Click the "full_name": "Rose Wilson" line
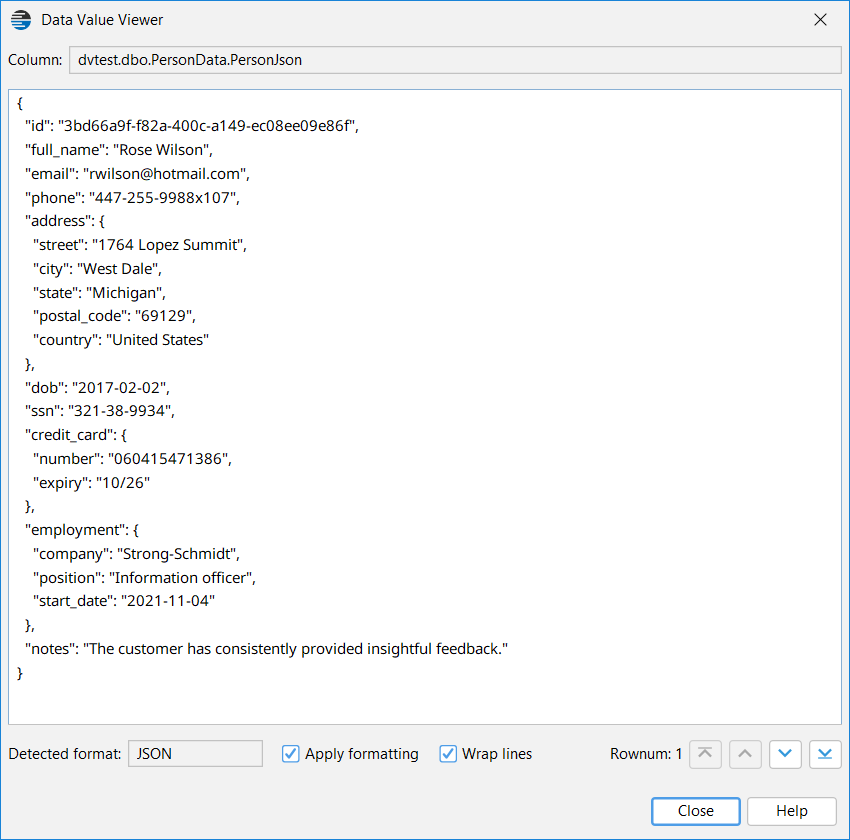Screen dimensions: 850x840 pos(119,150)
